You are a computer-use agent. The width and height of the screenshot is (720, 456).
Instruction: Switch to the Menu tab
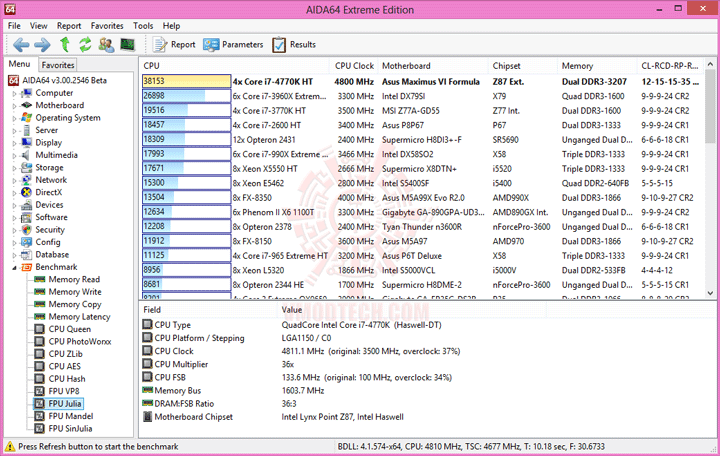pyautogui.click(x=20, y=64)
